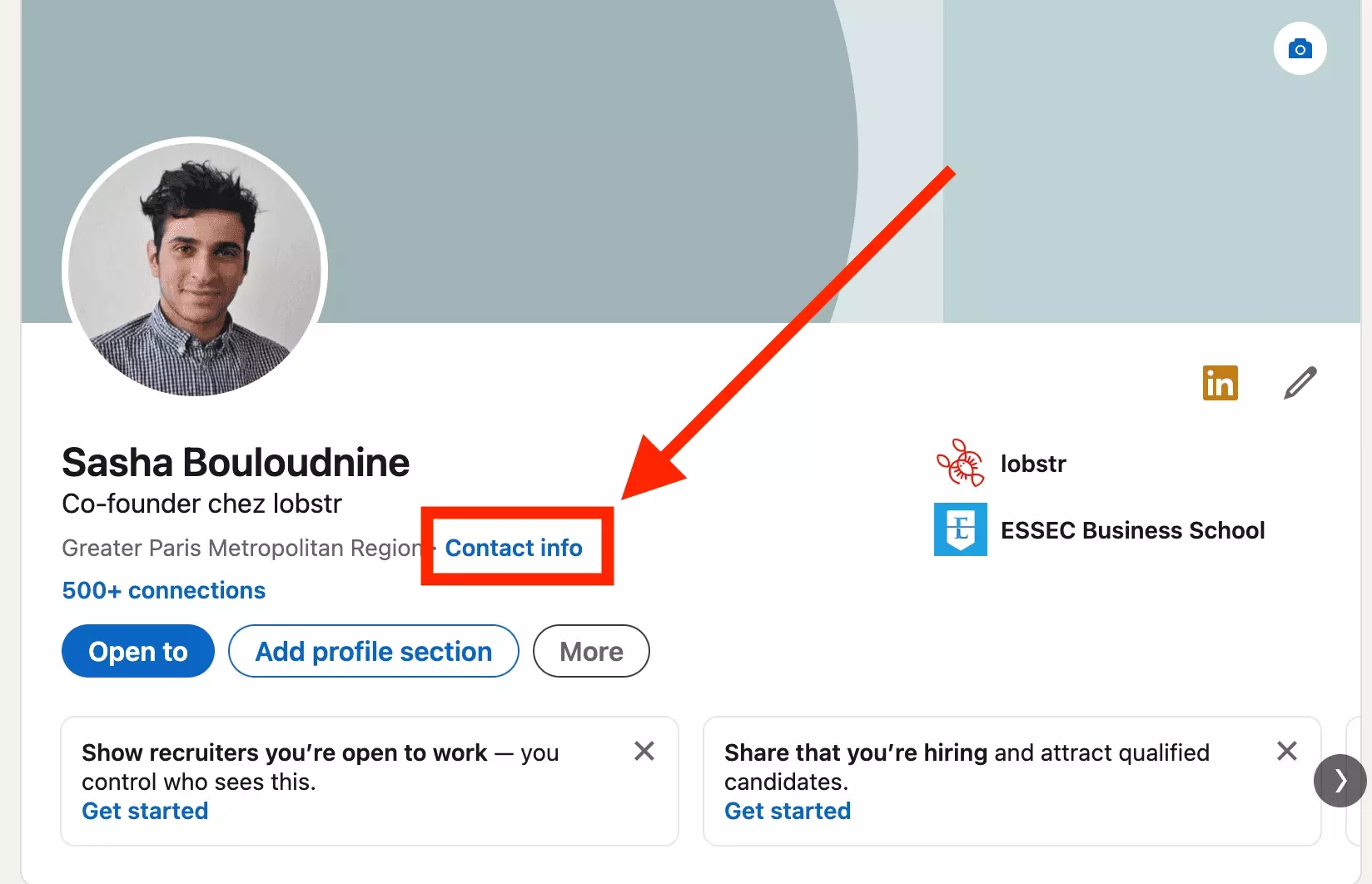Expand the More options menu

[x=590, y=651]
